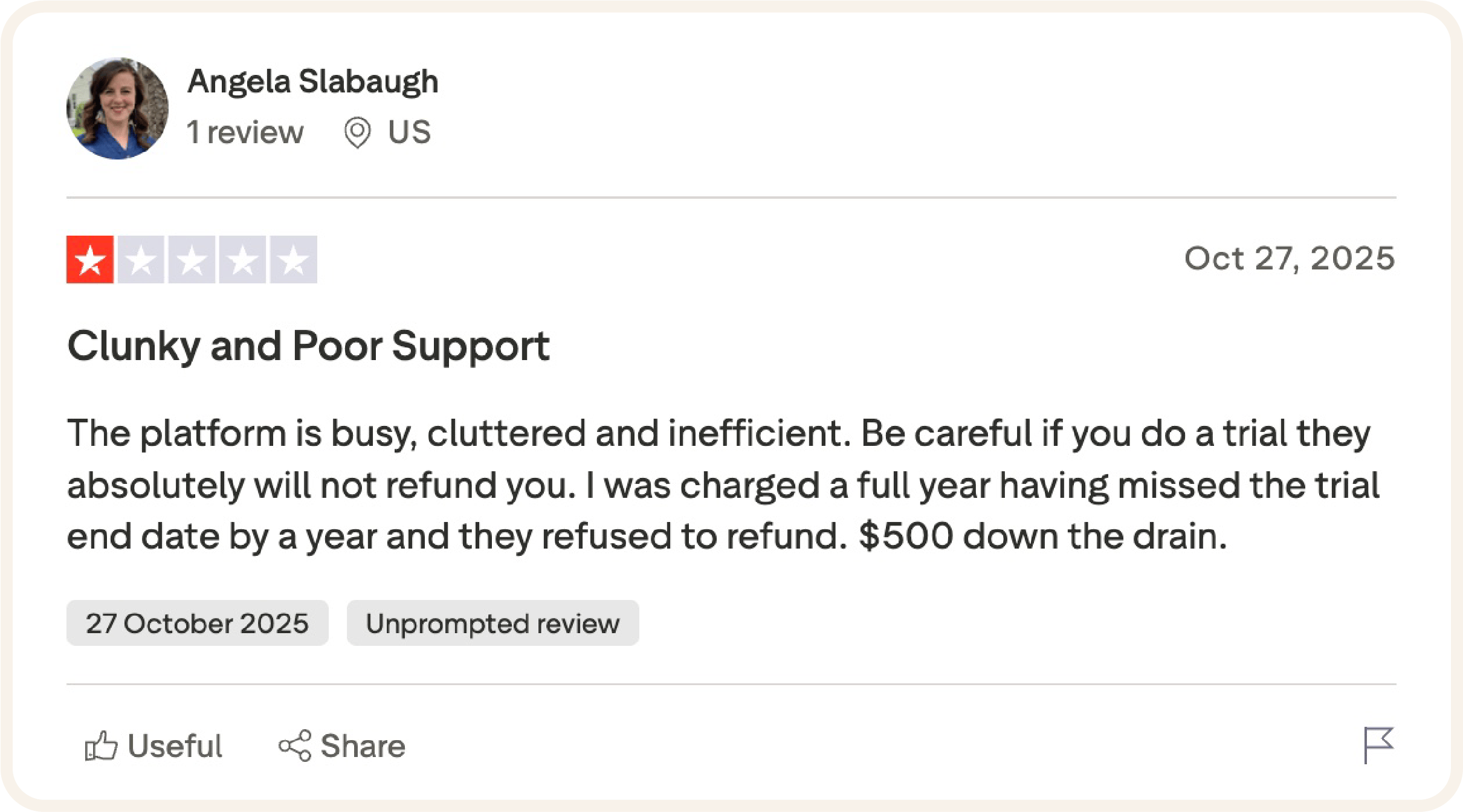This screenshot has width=1463, height=812.
Task: Click the reviewer's profile photo
Action: (117, 109)
